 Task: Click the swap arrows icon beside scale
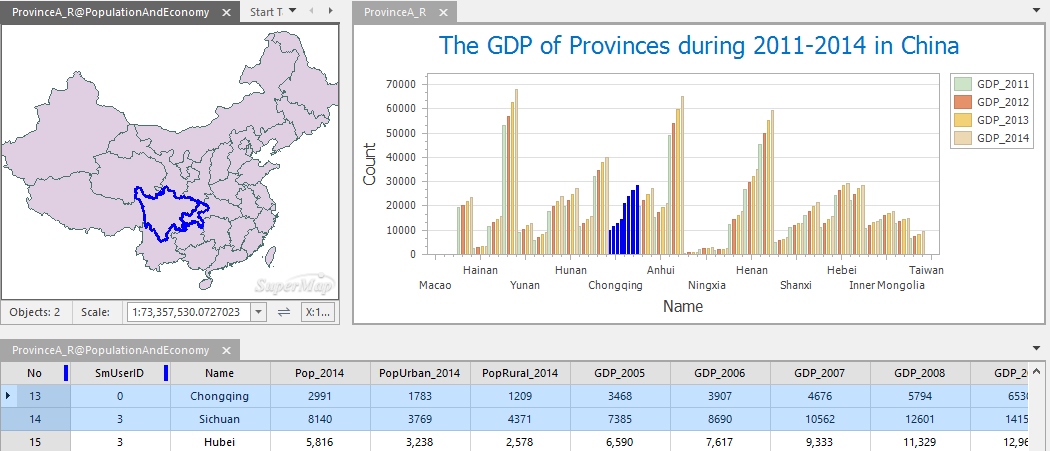pyautogui.click(x=284, y=312)
